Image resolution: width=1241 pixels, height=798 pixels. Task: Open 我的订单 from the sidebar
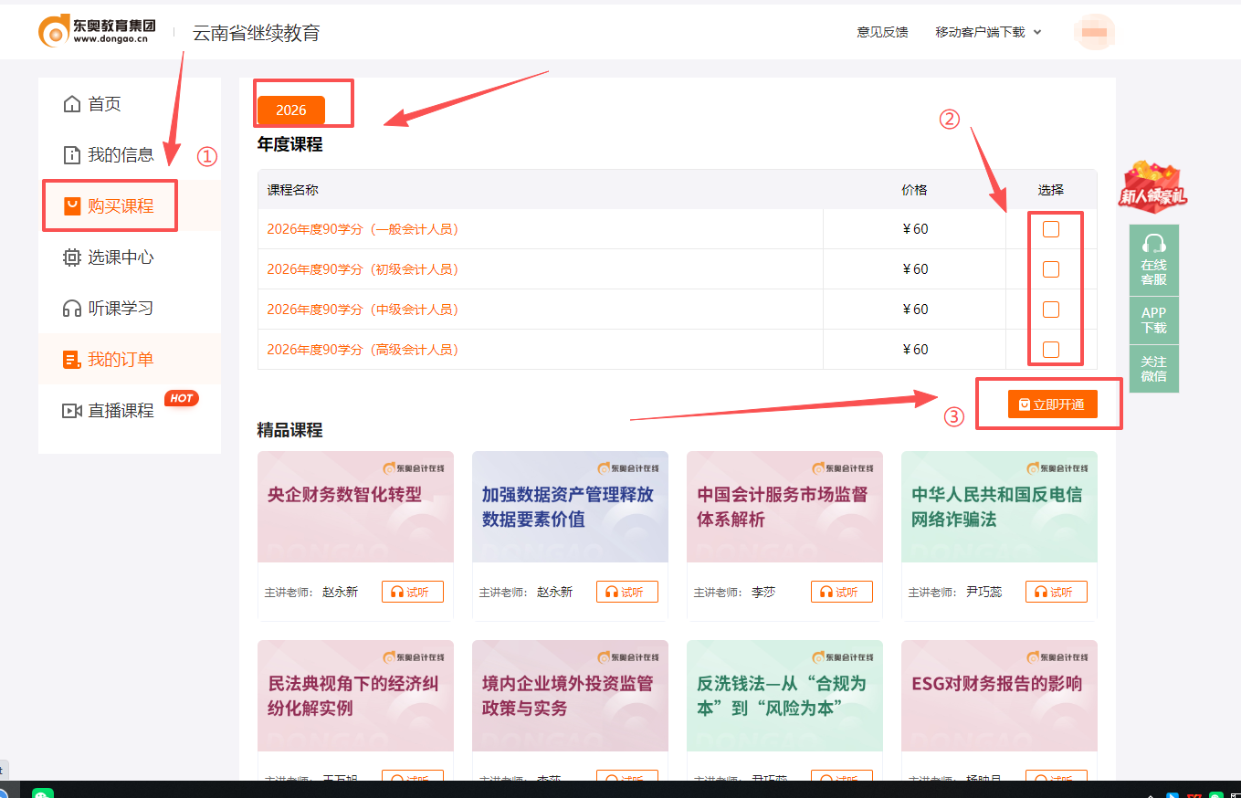(x=100, y=357)
